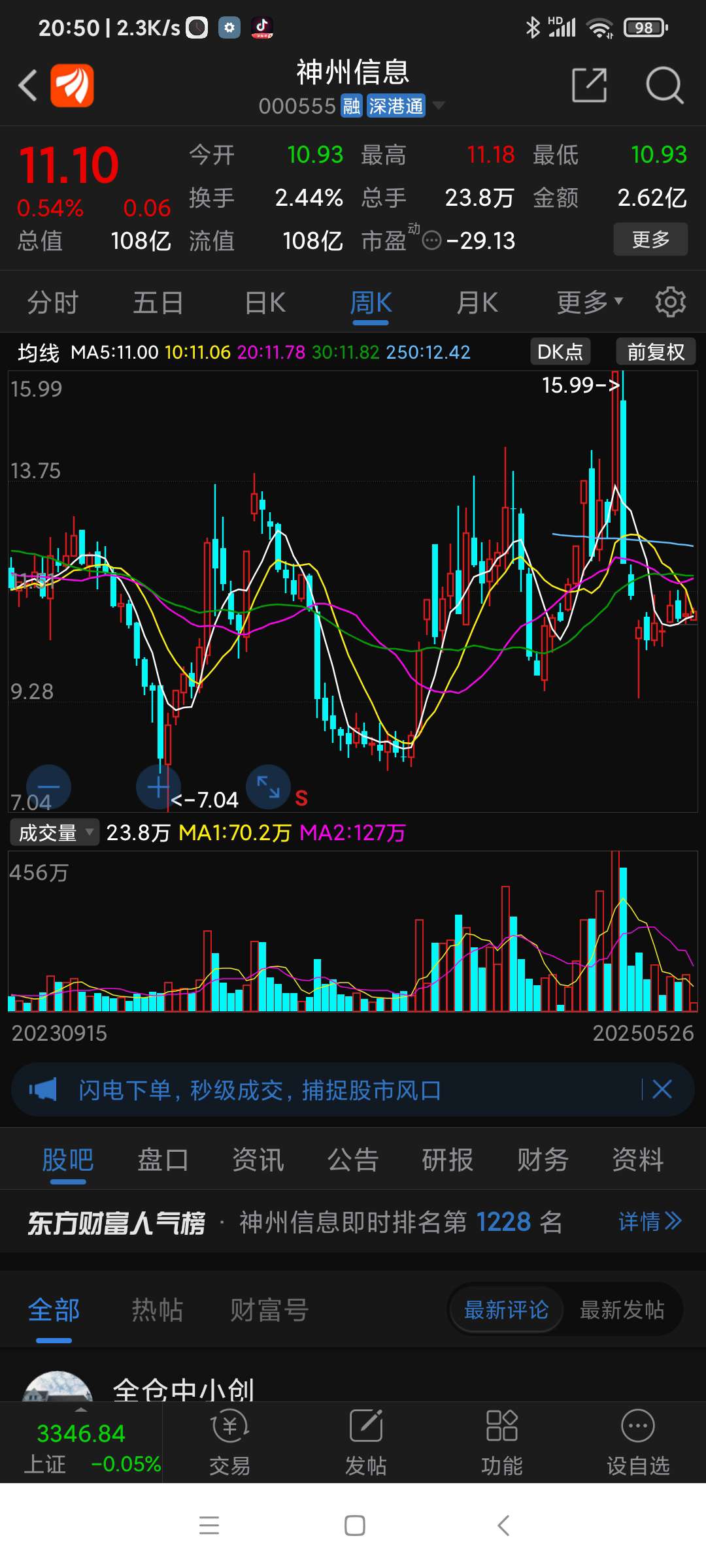Tap the MA250:12.42 legend value
Viewport: 706px width, 1568px height.
[428, 353]
